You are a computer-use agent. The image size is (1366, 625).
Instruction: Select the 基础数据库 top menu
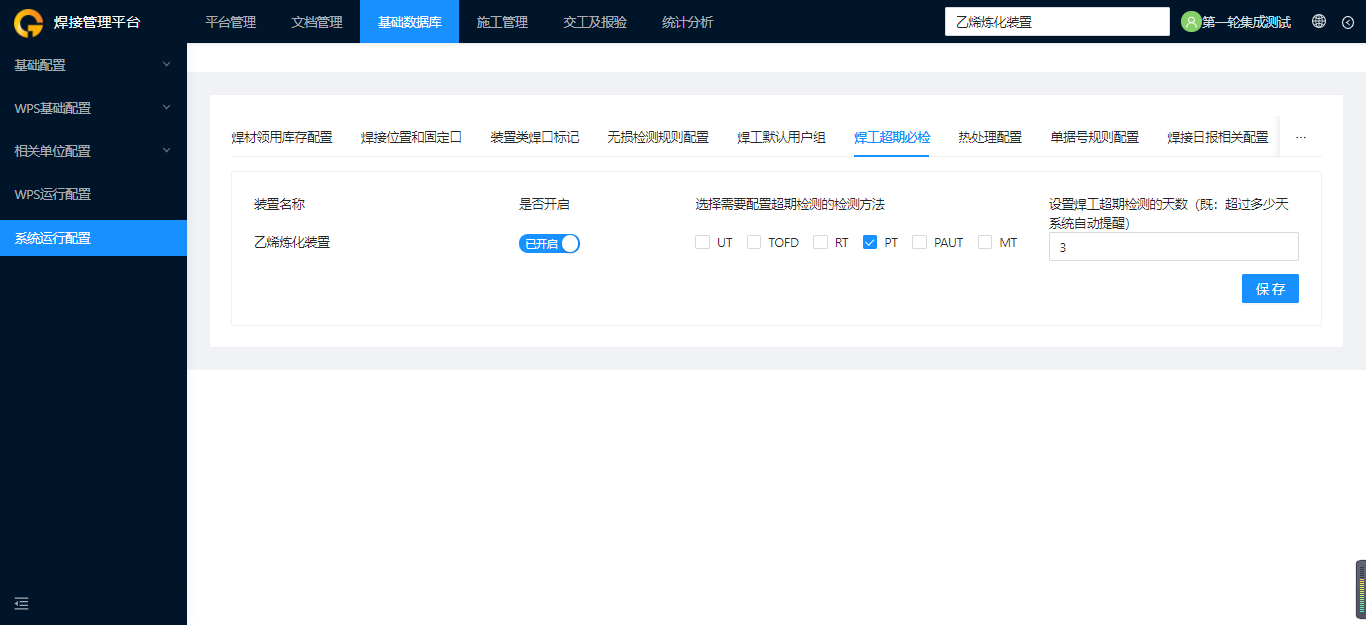point(410,22)
